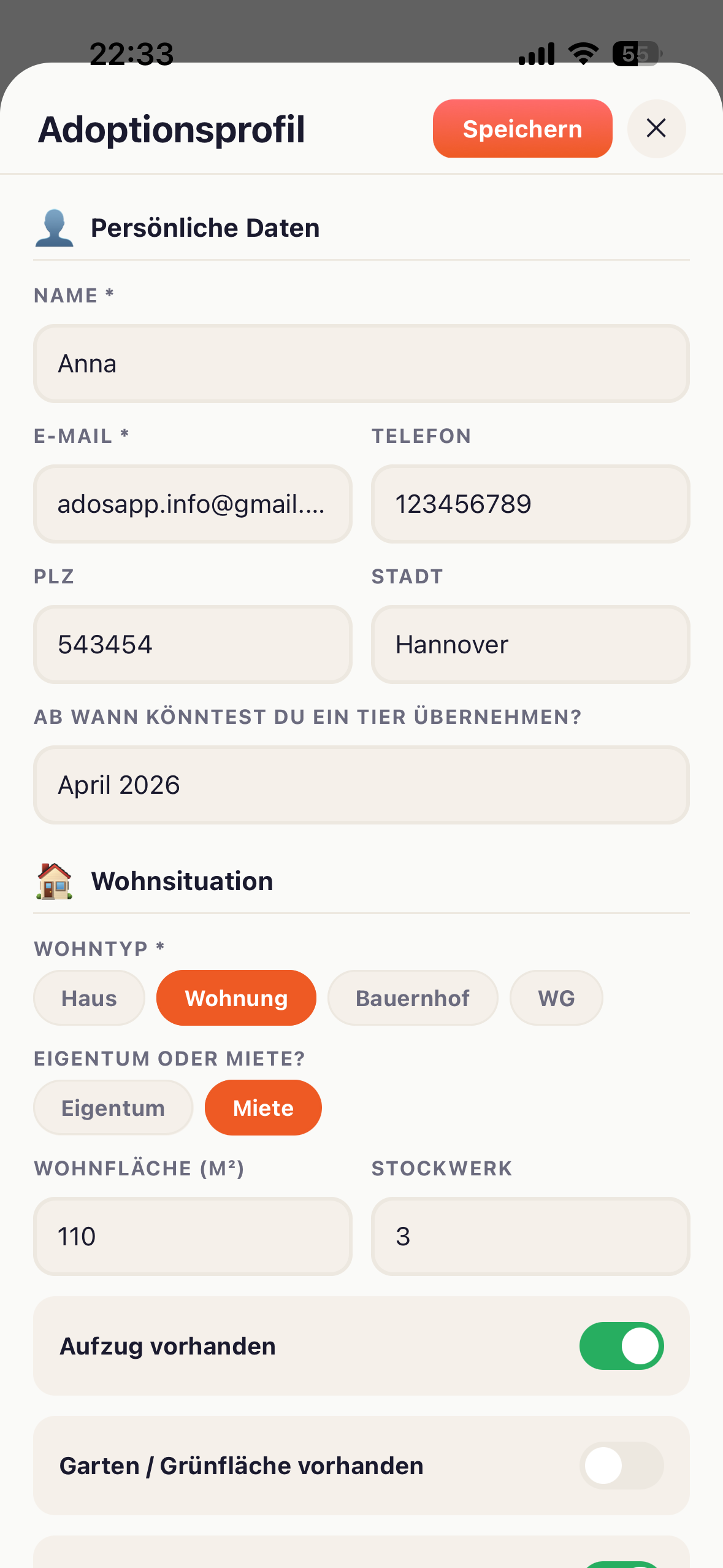Select Haus as Wohntyp
Image resolution: width=723 pixels, height=1568 pixels.
point(89,998)
